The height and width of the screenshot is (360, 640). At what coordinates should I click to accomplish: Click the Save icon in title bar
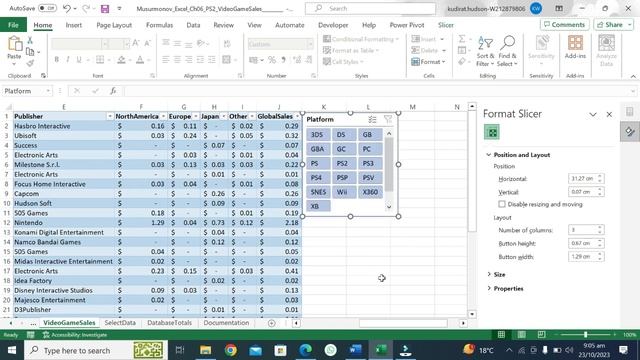point(105,9)
